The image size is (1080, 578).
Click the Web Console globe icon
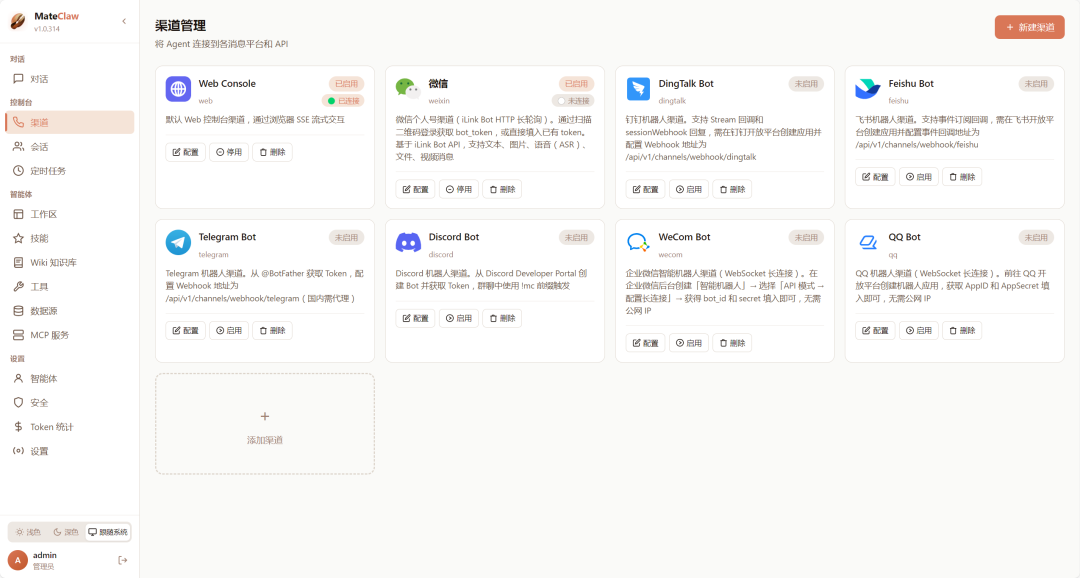[178, 88]
